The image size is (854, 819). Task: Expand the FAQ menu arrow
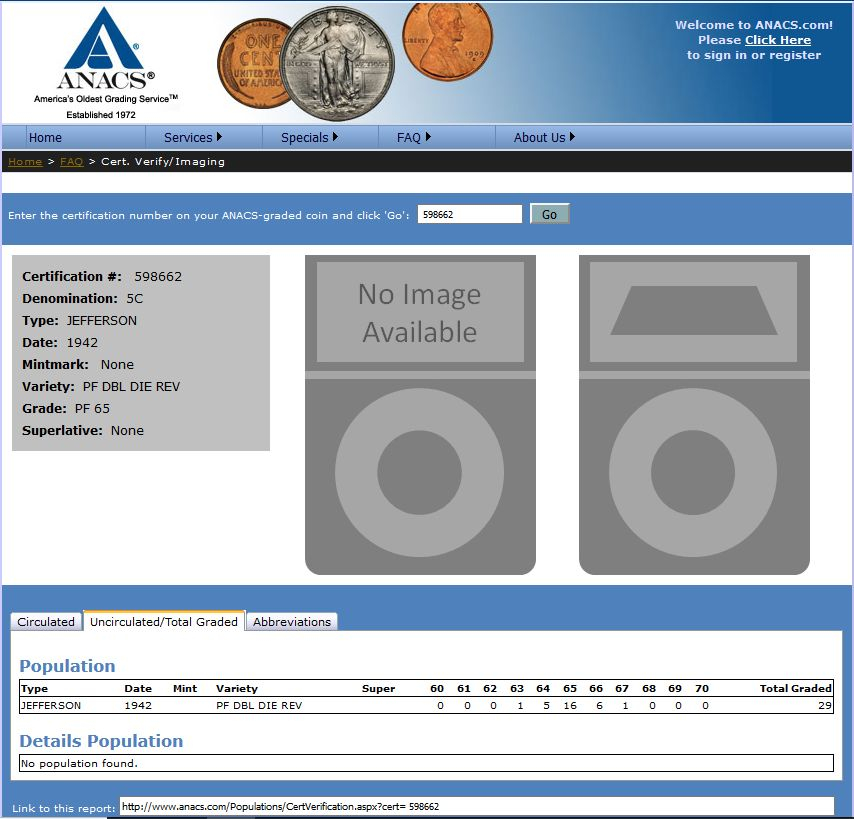click(428, 137)
